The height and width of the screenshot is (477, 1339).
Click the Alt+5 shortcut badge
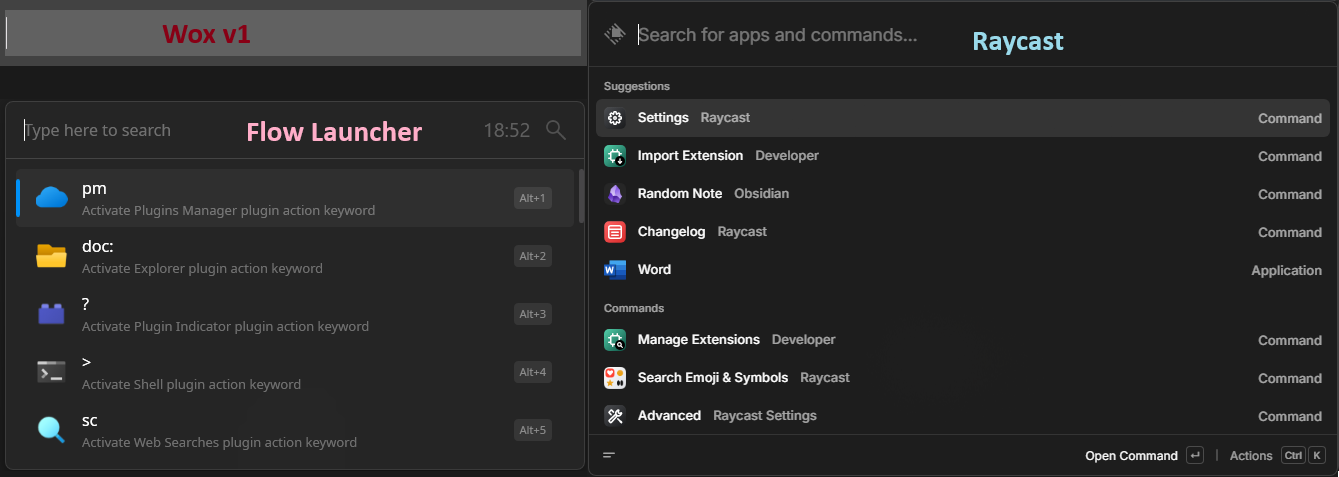(533, 430)
